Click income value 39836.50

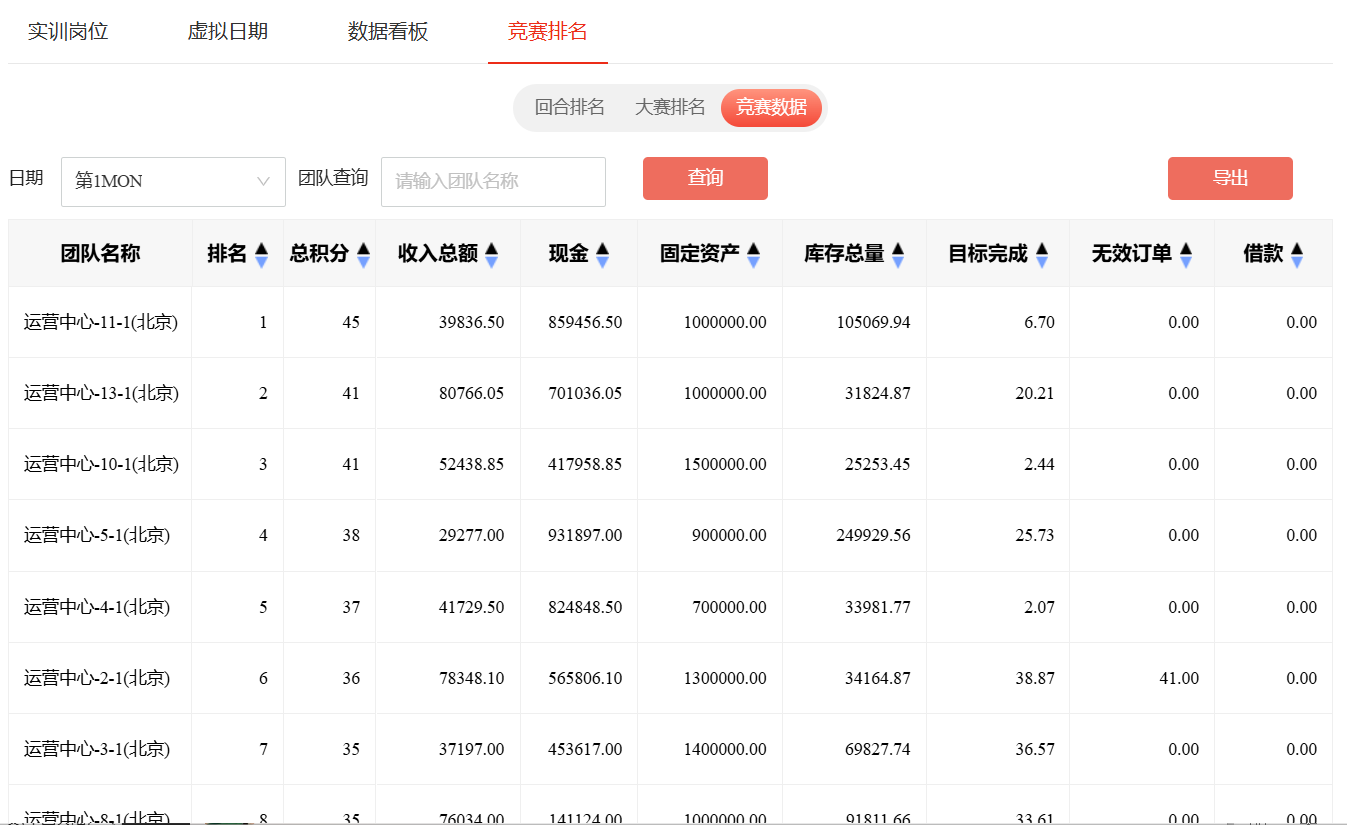[471, 322]
